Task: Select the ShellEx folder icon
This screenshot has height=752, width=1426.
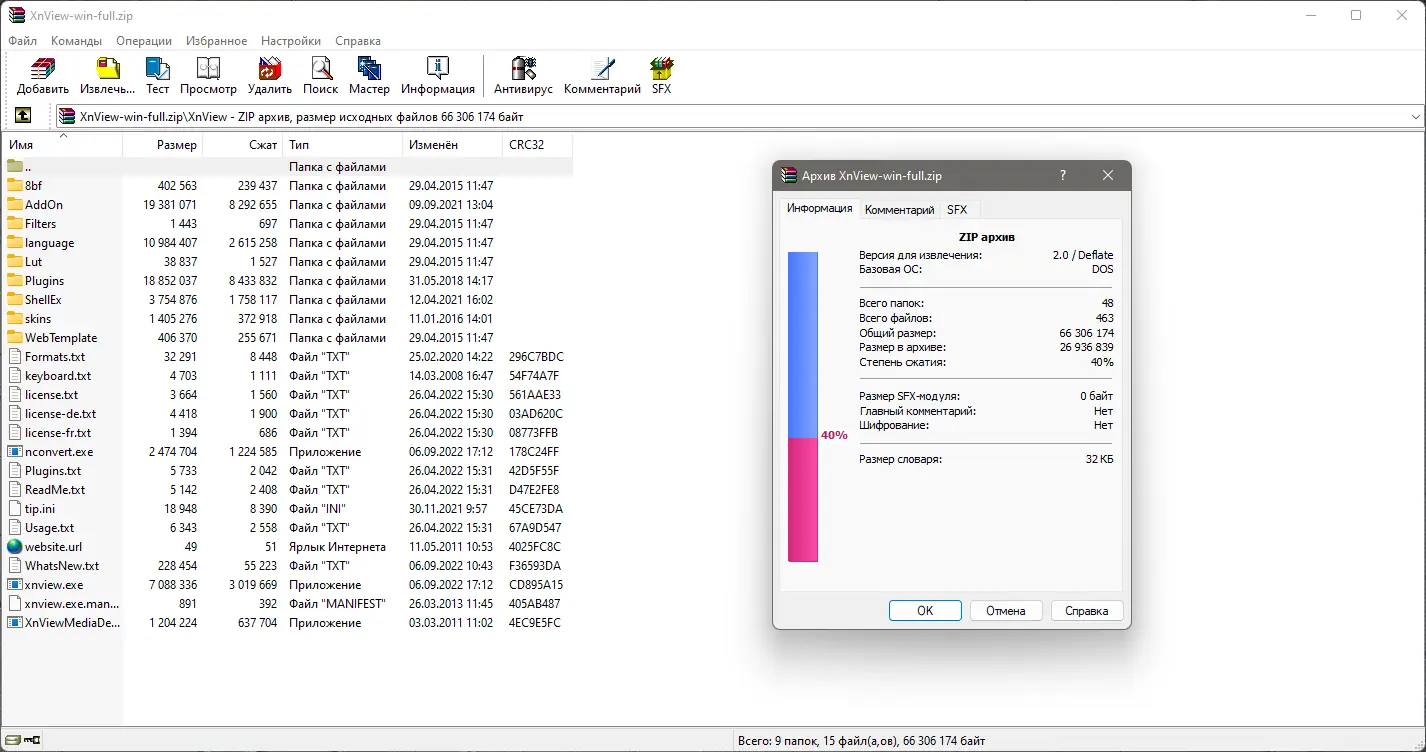Action: pos(15,300)
